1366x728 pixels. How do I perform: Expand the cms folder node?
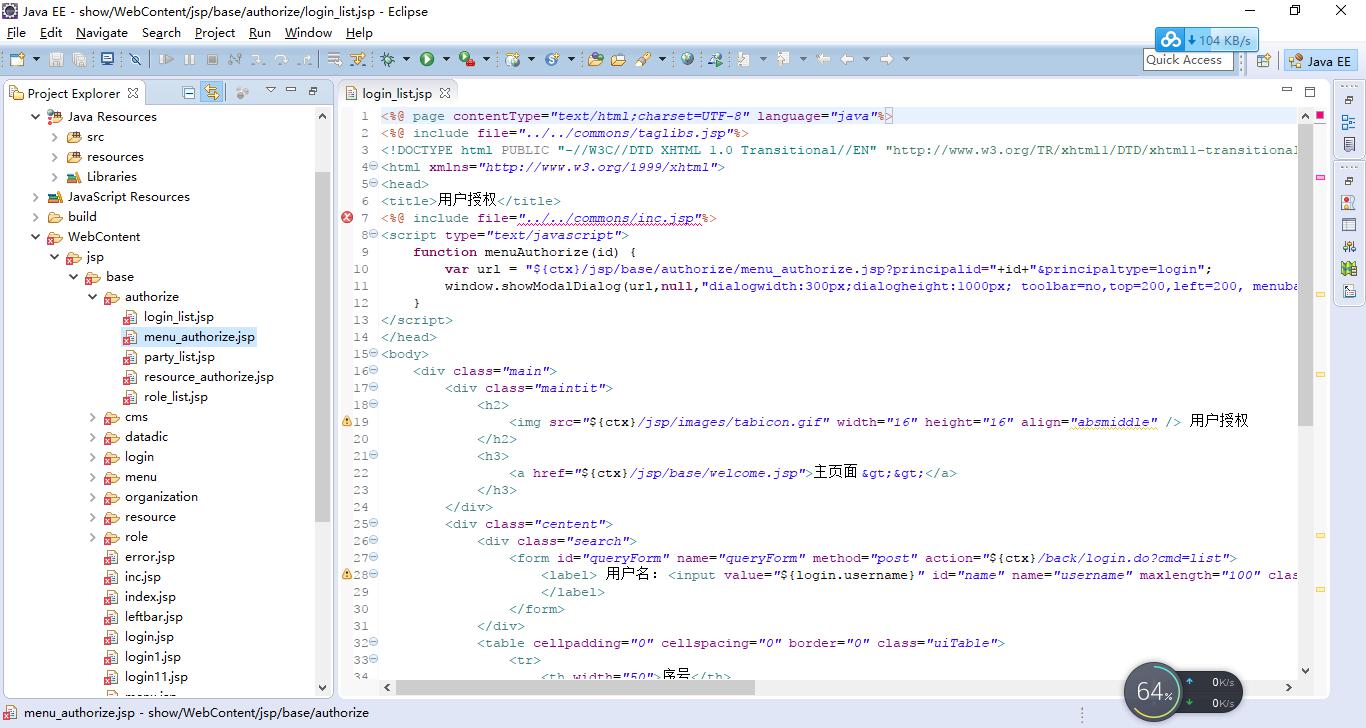[x=93, y=417]
